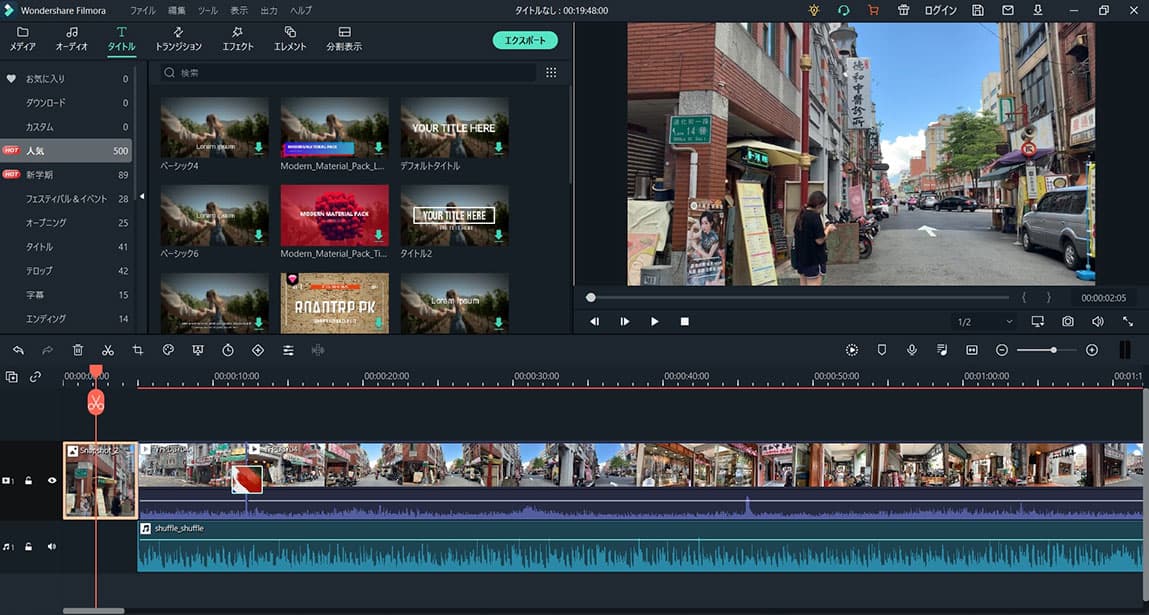Select the 字幕 category

pos(66,295)
